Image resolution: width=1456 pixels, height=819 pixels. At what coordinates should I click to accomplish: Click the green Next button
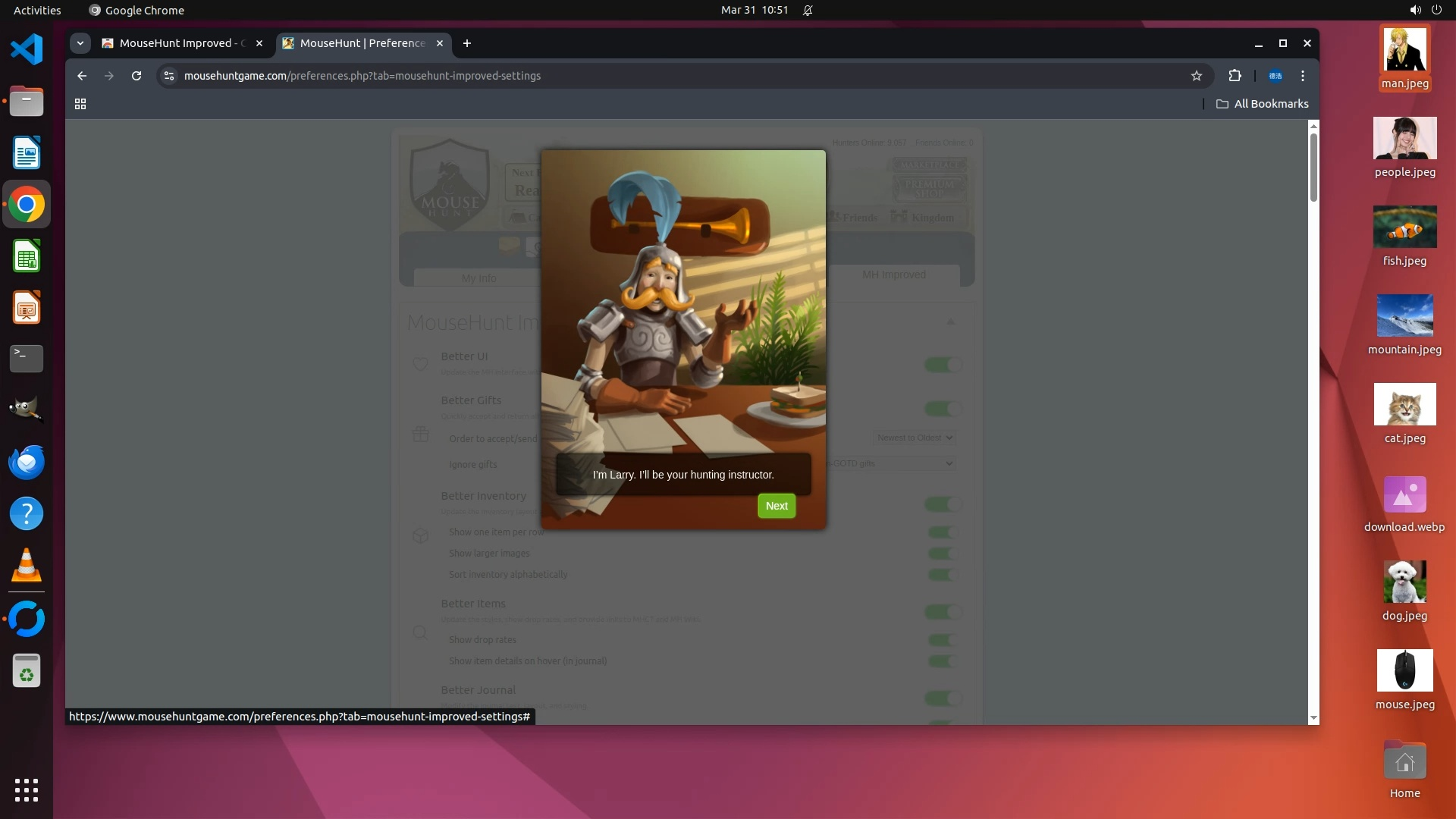pyautogui.click(x=776, y=506)
